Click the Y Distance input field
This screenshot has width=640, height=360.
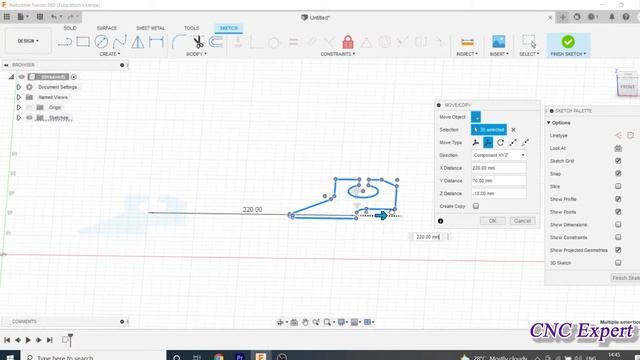(x=499, y=180)
